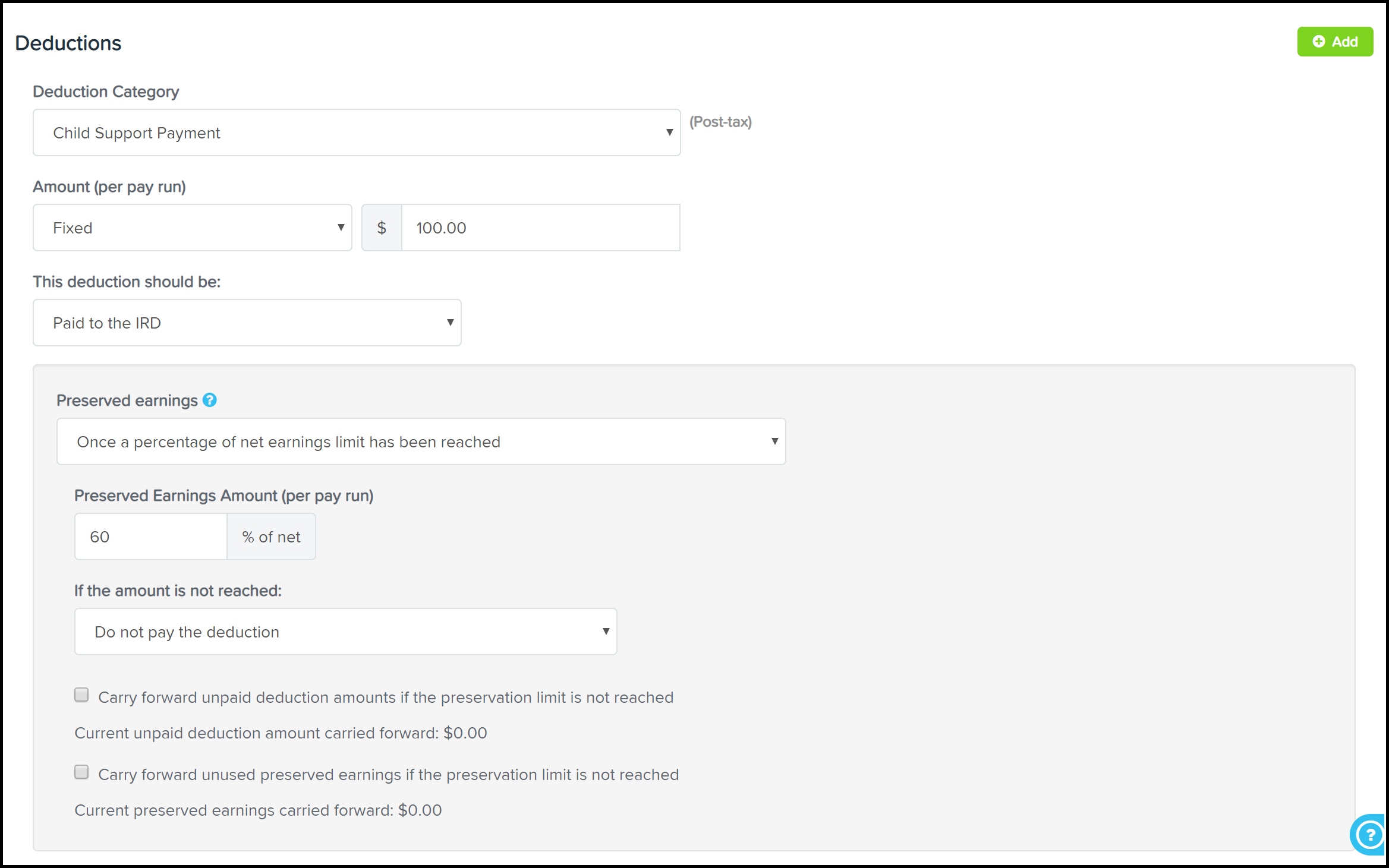1389x868 pixels.
Task: Click the Preserved earnings help icon
Action: point(209,400)
